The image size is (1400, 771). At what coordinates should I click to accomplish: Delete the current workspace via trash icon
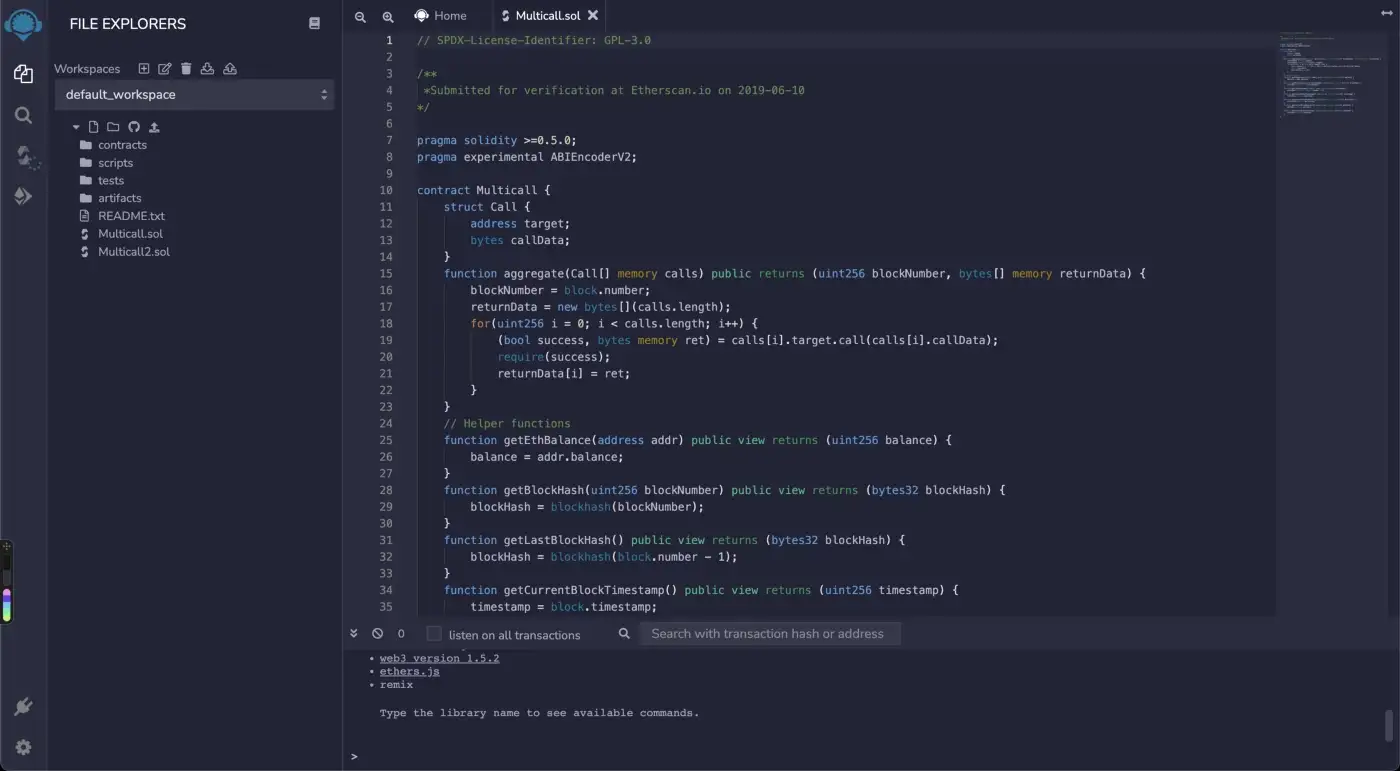tap(186, 69)
